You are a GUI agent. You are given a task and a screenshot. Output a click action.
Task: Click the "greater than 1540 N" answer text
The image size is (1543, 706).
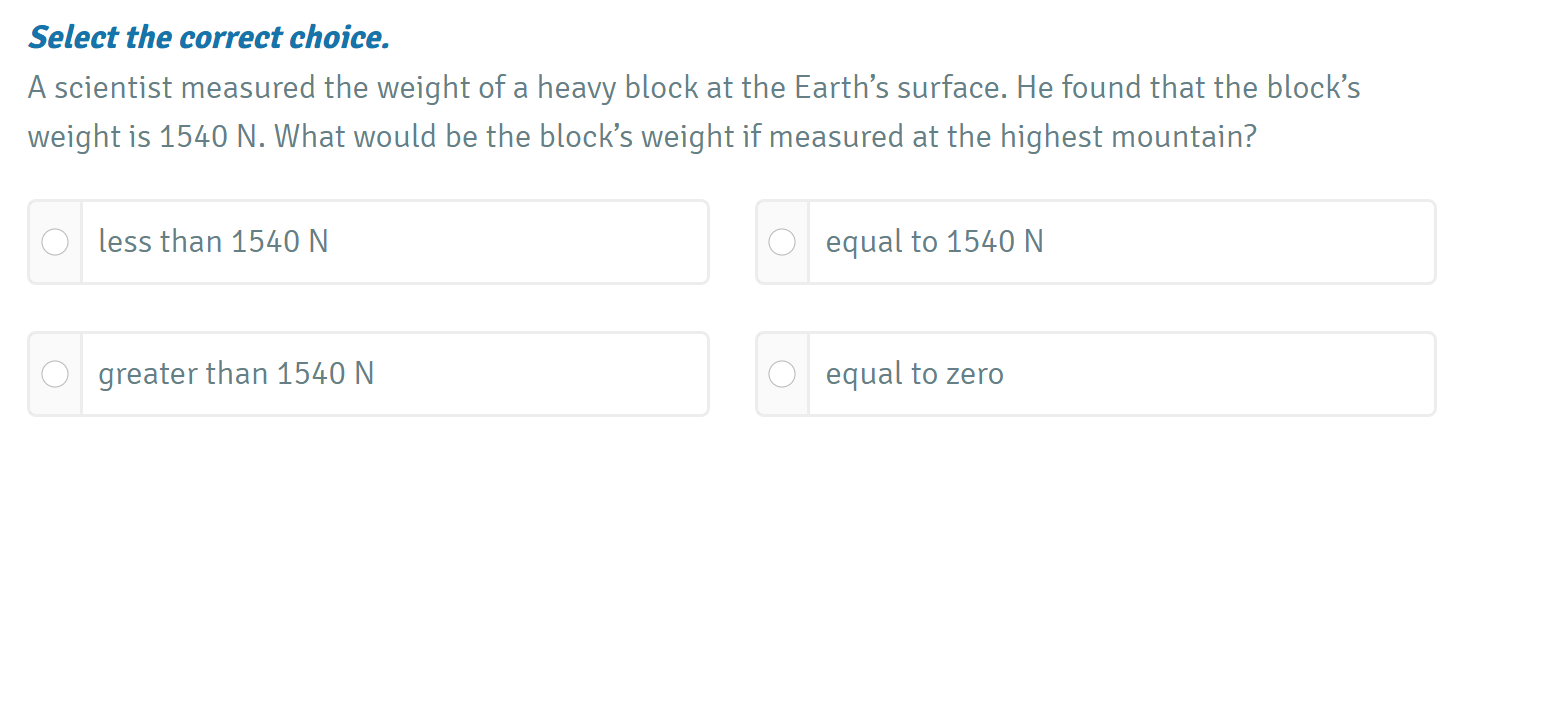tap(236, 374)
